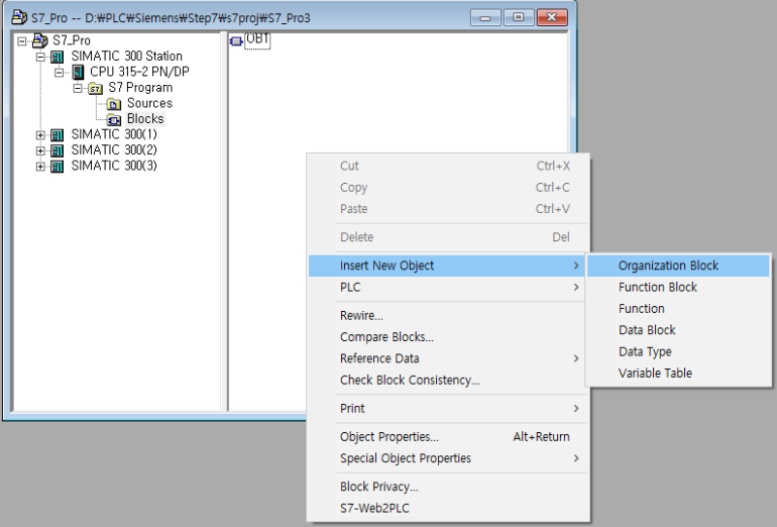Open the Reference Data submenu arrow

point(576,358)
